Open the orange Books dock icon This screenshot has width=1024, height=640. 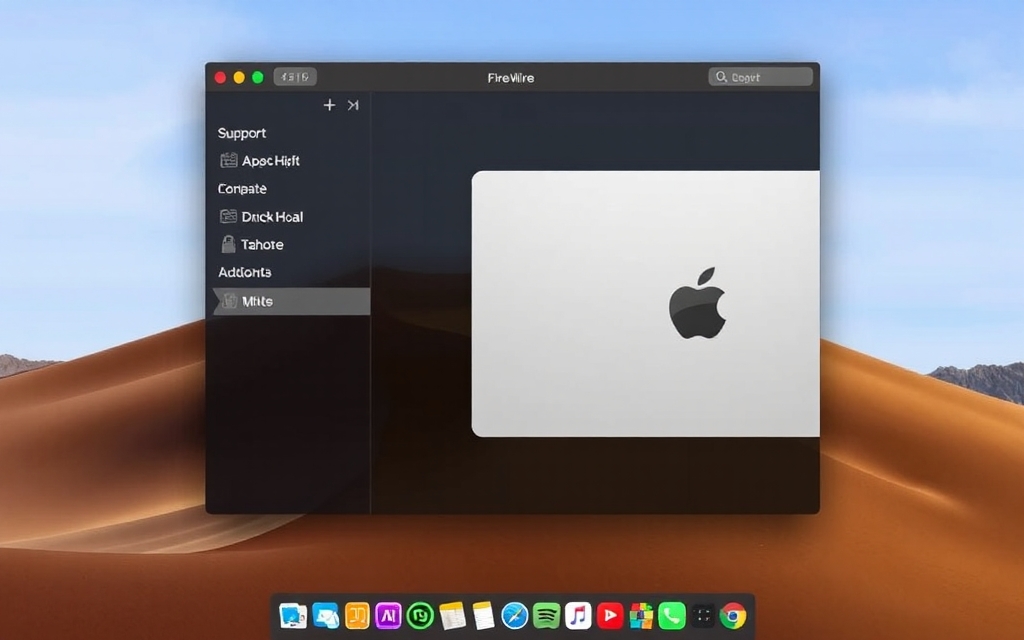357,616
